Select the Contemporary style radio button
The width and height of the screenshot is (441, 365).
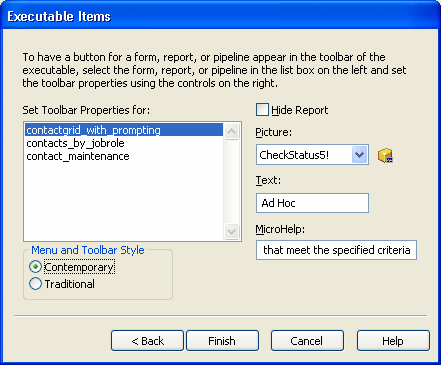(35, 267)
